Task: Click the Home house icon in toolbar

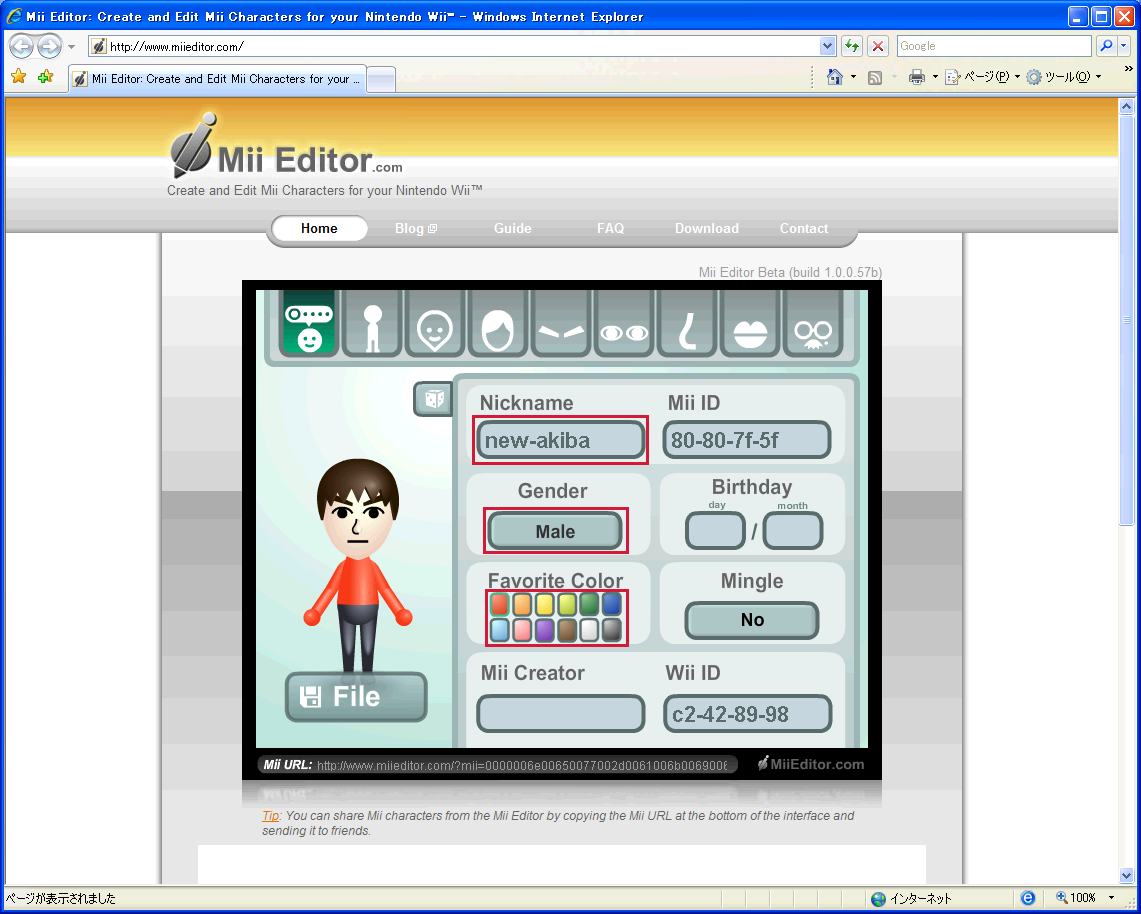Action: [835, 77]
